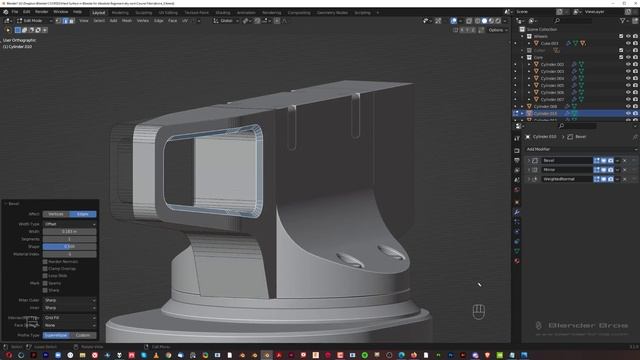Toggle the snapping magnet icon
Screen dimensions: 640x360
pos(258,20)
